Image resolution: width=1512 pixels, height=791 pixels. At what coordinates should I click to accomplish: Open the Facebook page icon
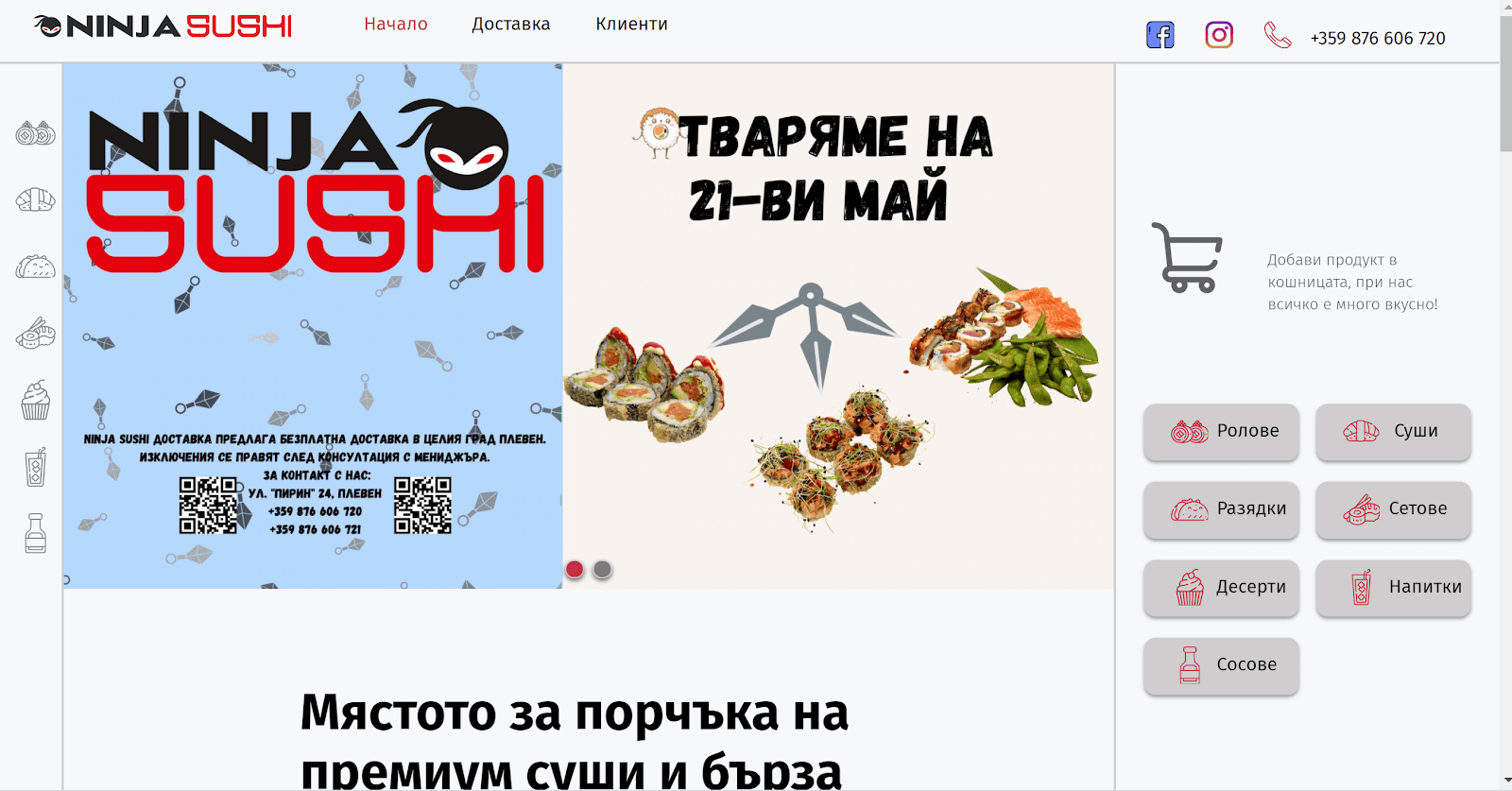(x=1160, y=35)
